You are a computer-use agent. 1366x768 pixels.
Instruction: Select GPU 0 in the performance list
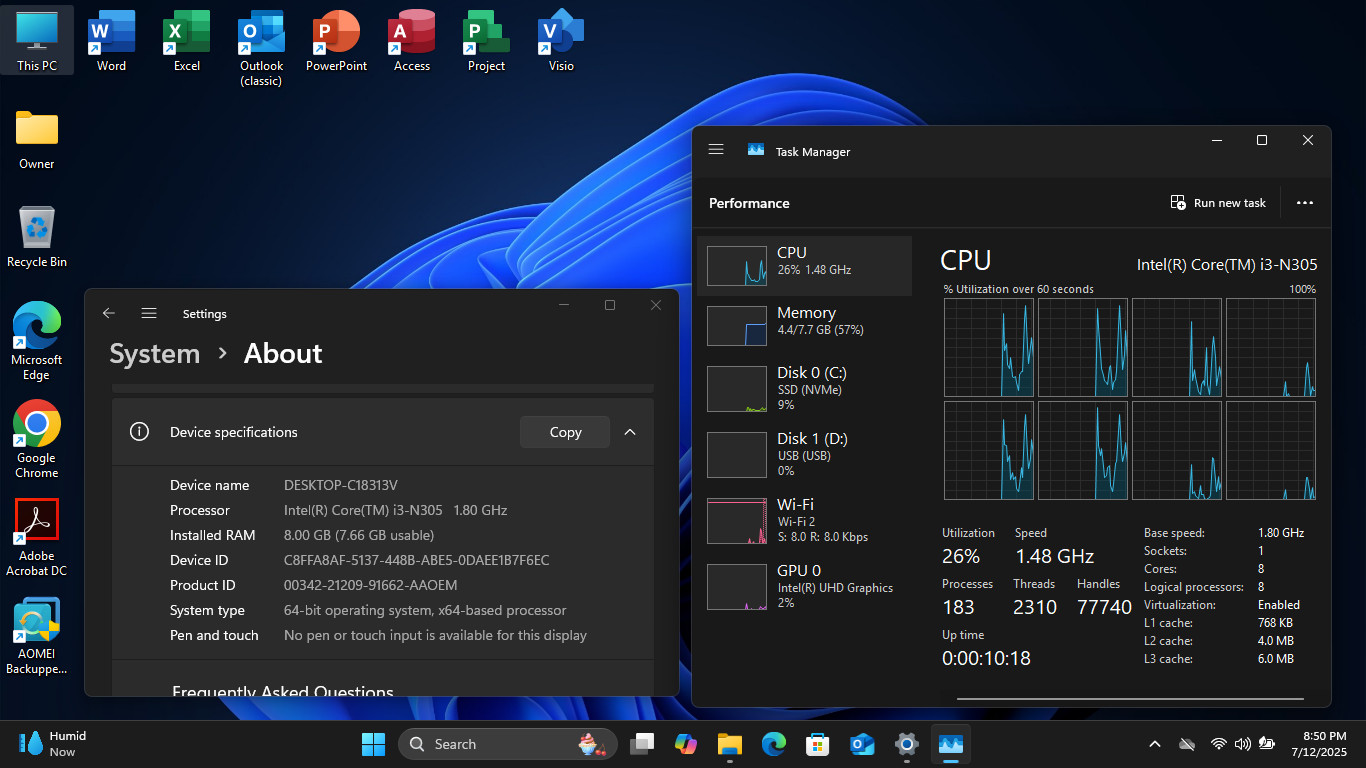(804, 586)
